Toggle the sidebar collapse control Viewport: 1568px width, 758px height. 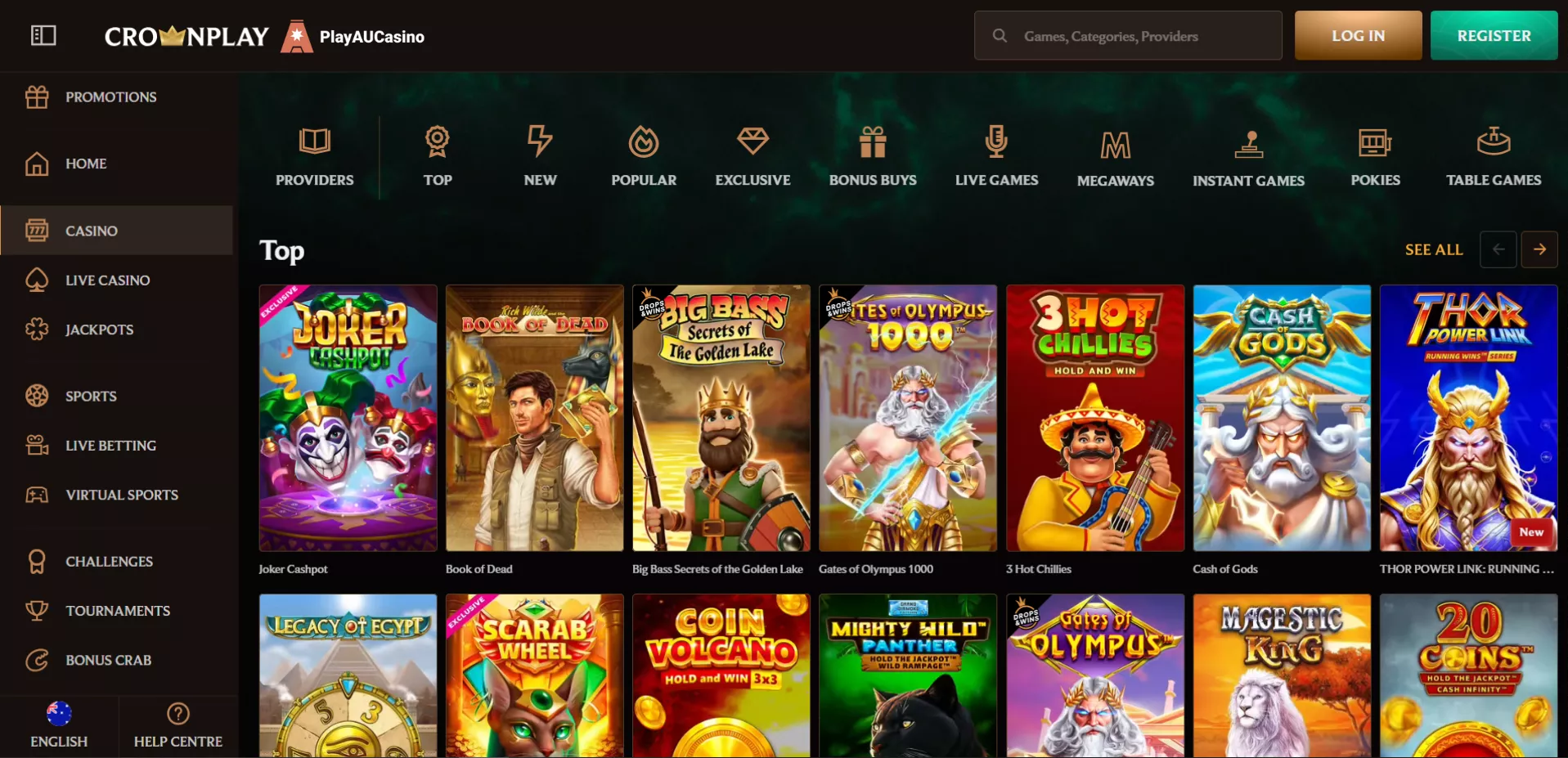click(44, 35)
